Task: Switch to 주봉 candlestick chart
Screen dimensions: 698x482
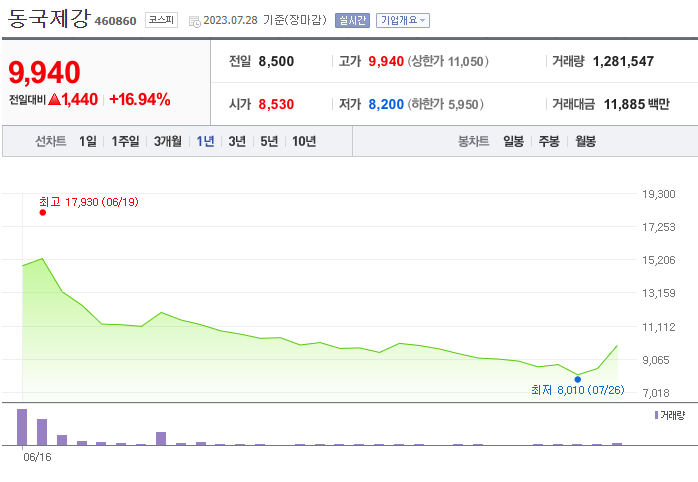Action: click(x=549, y=142)
